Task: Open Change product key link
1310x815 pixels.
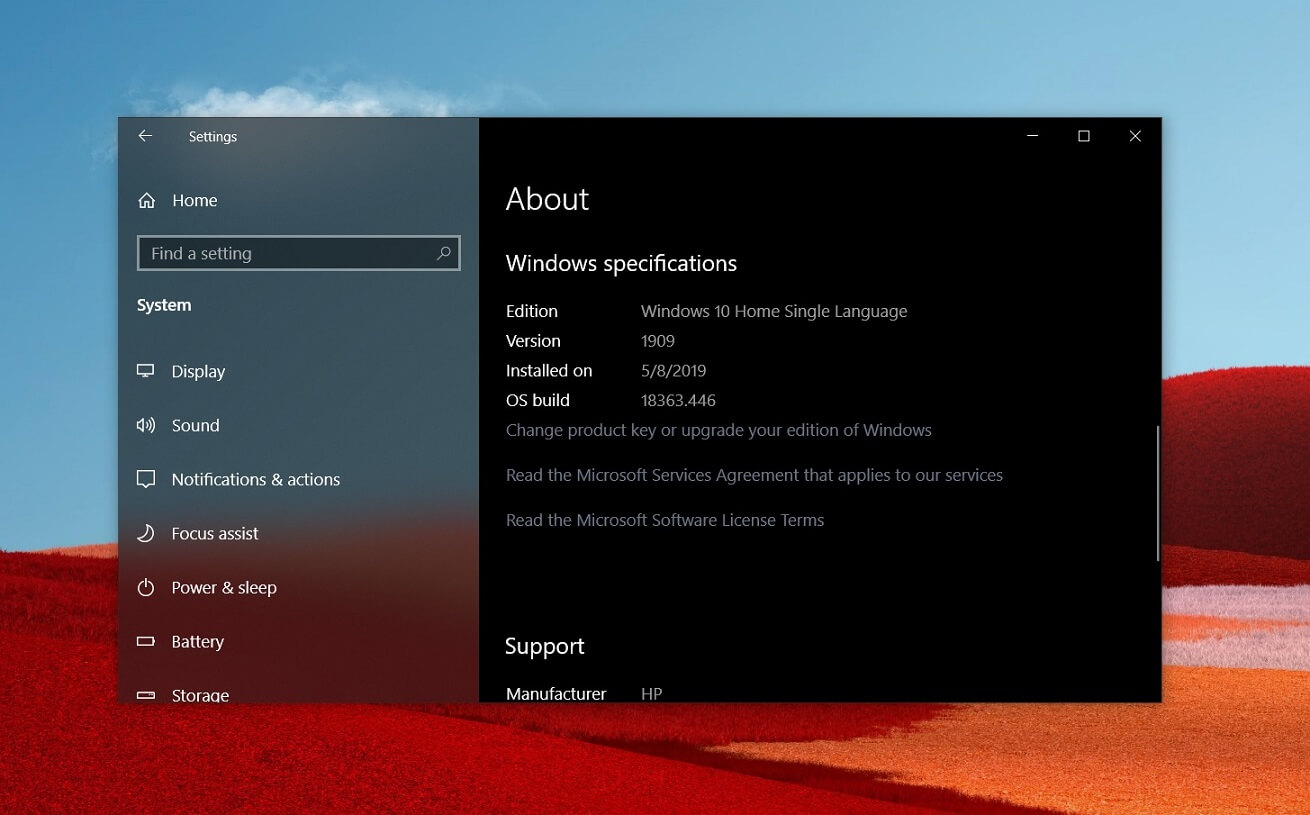Action: (718, 429)
